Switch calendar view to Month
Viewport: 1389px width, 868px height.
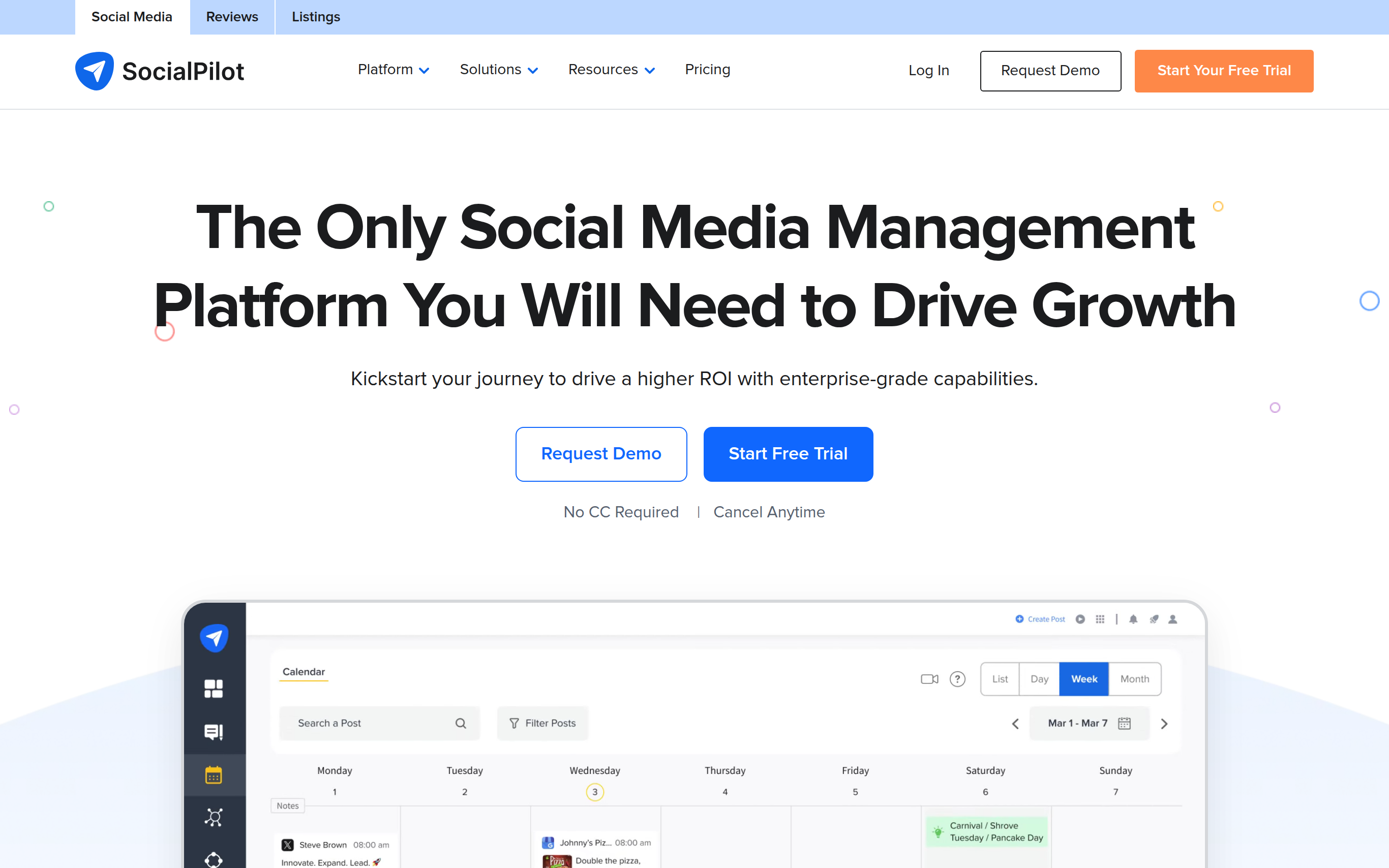pyautogui.click(x=1134, y=679)
